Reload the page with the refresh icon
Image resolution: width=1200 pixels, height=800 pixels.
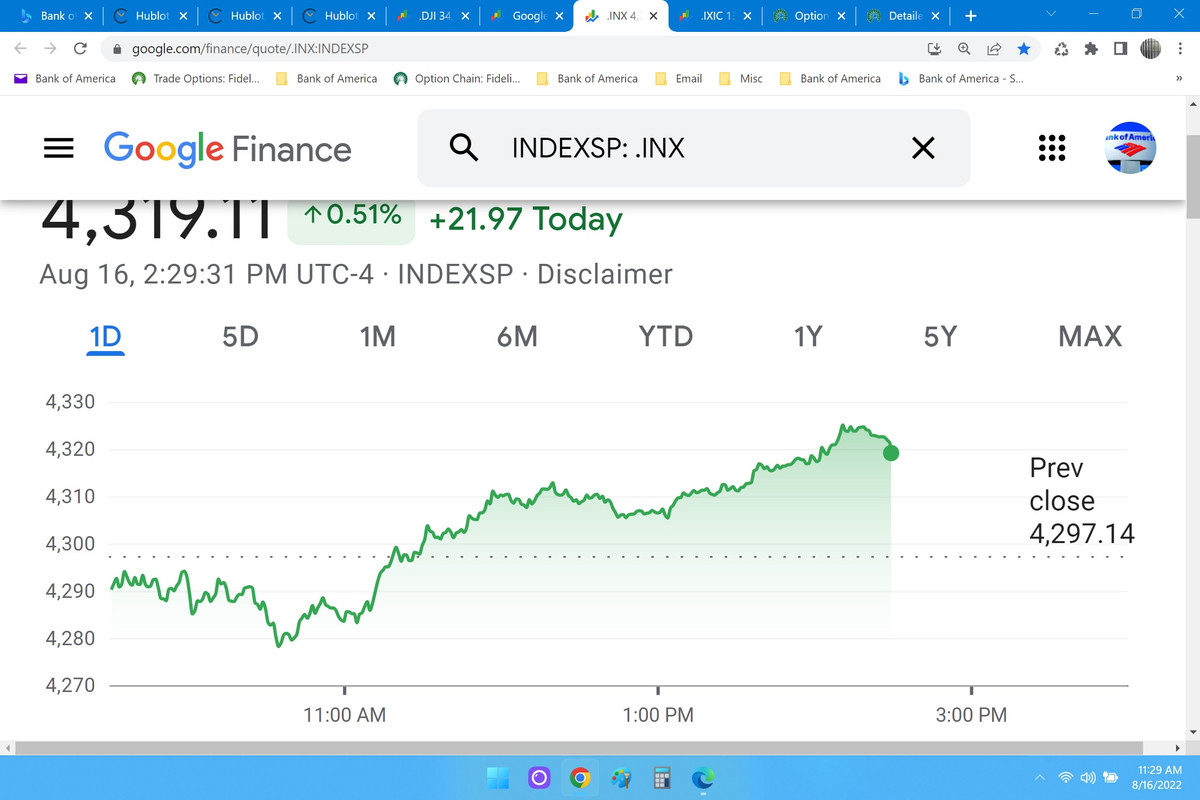point(80,48)
